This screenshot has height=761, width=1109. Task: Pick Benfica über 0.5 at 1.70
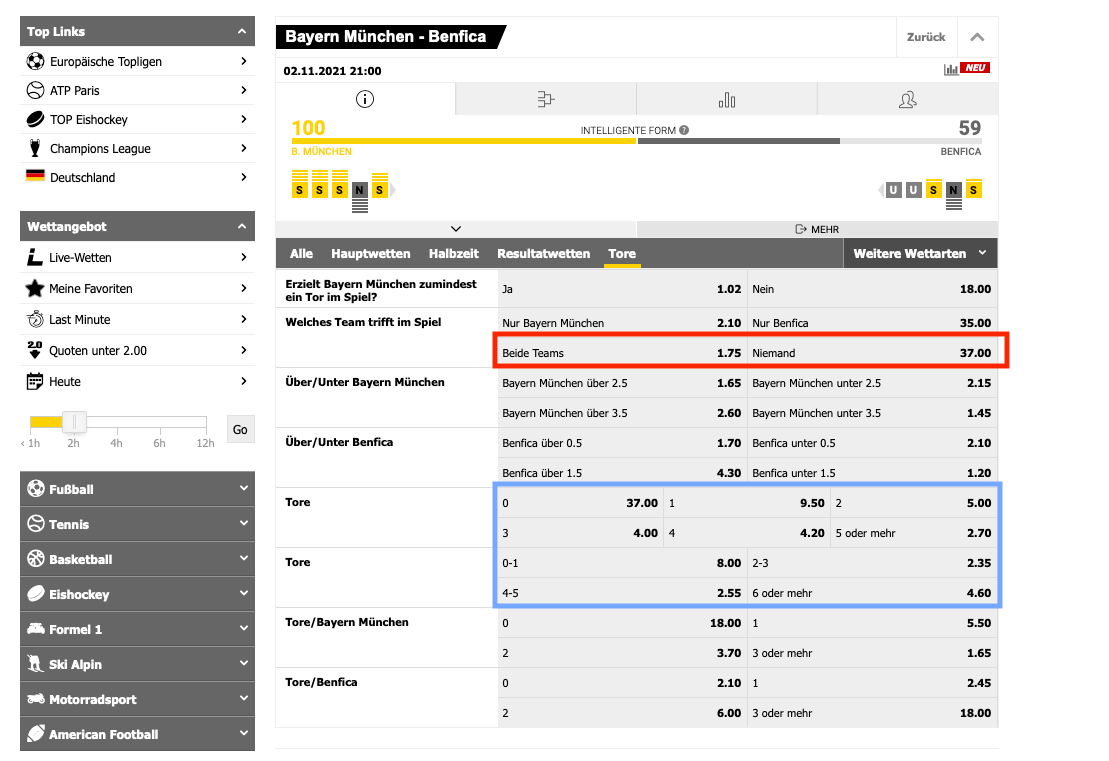[x=622, y=443]
